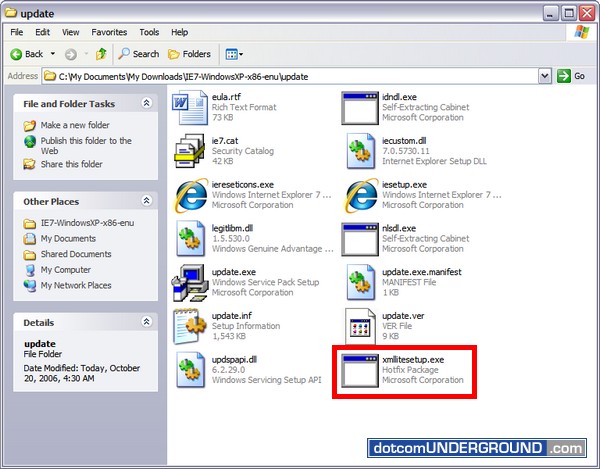
Task: Open the View menu
Action: click(x=71, y=32)
